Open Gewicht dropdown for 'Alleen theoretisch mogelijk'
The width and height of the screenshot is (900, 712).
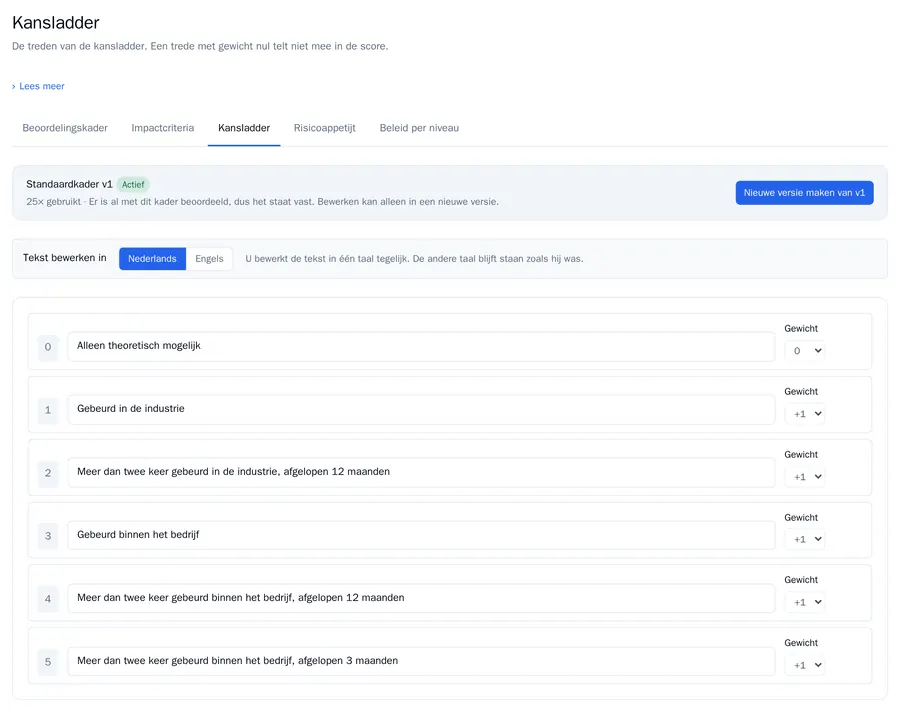(x=805, y=351)
